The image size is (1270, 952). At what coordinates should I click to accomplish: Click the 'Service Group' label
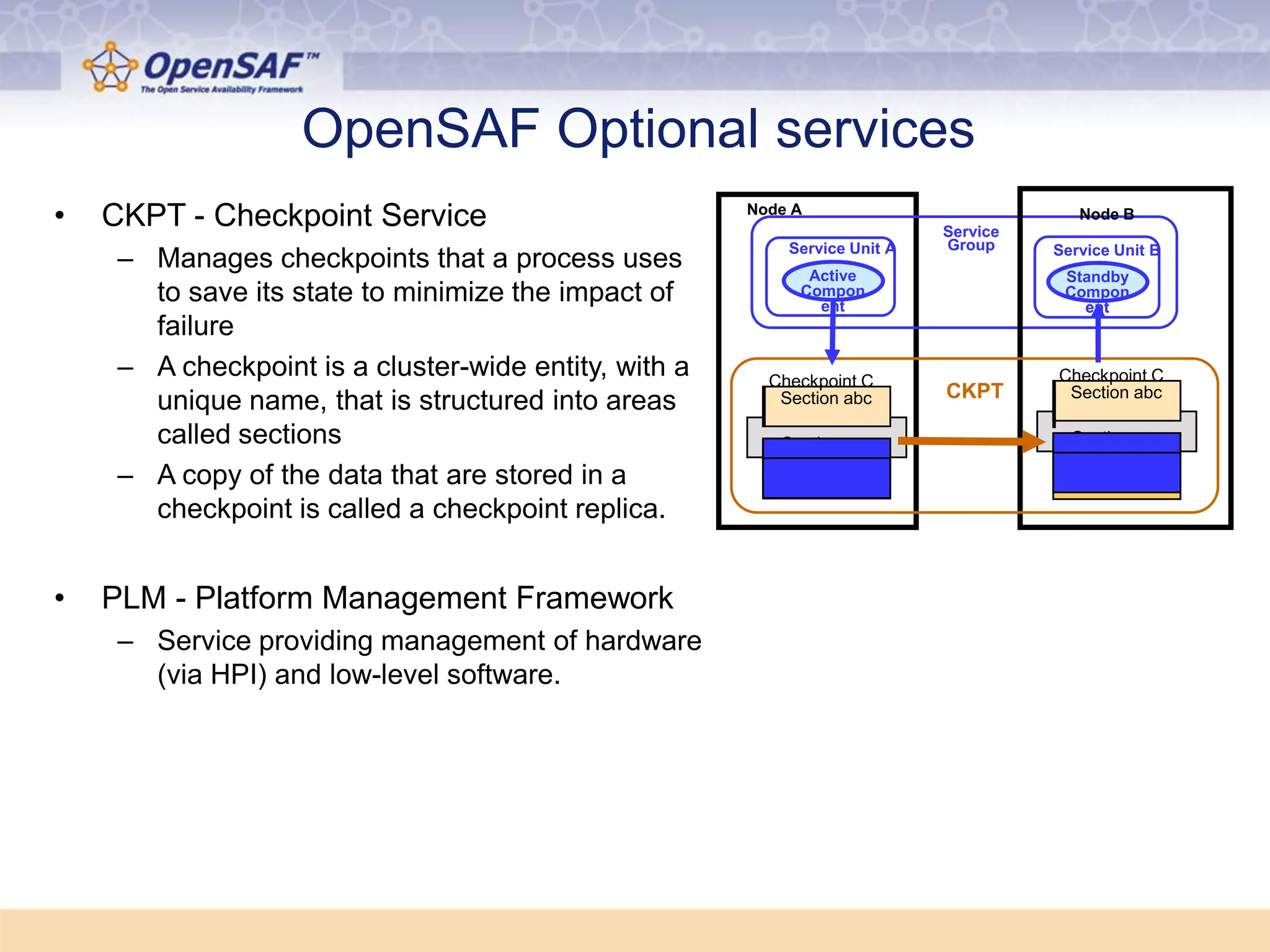coord(971,238)
